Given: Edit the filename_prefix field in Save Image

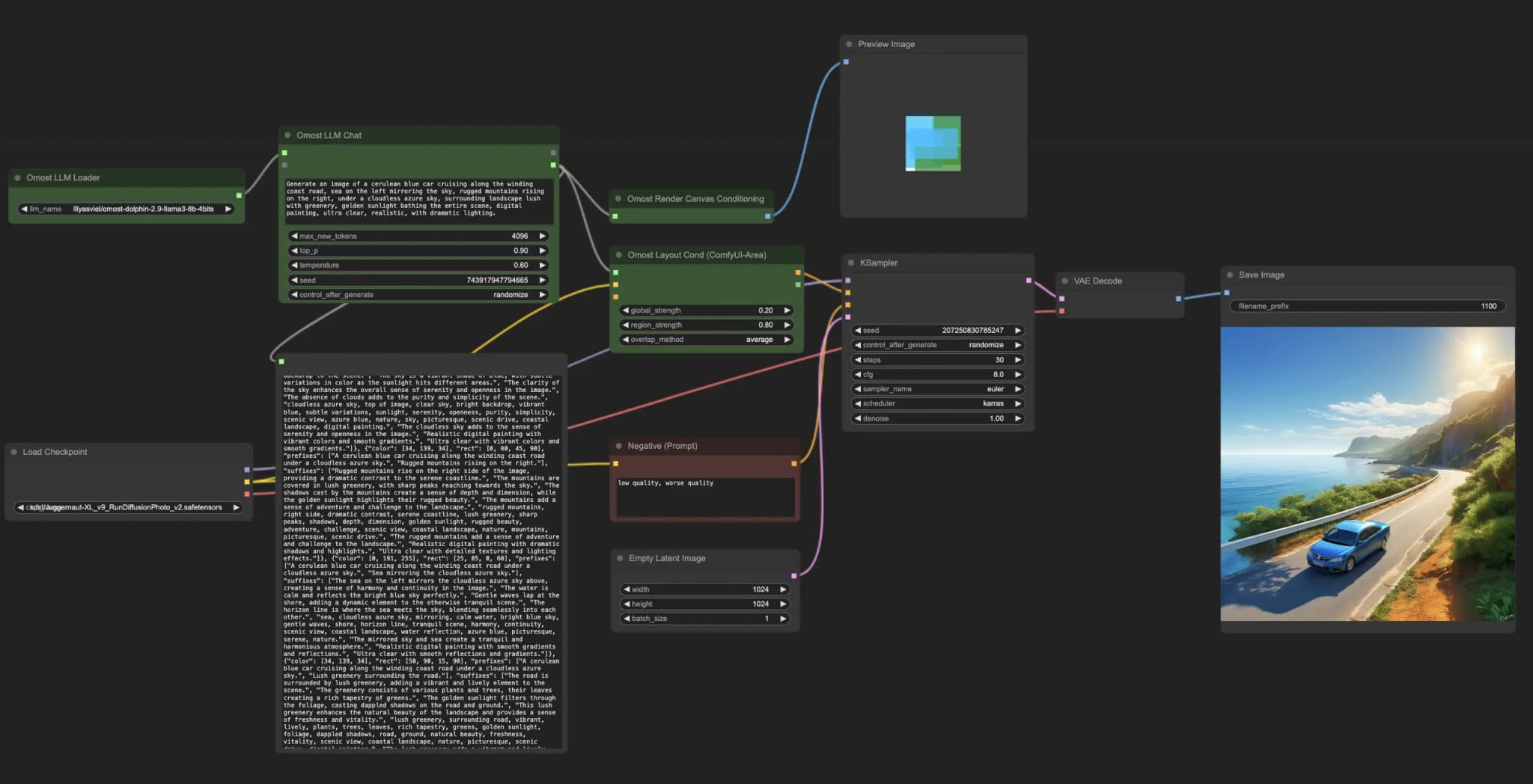Looking at the screenshot, I should point(1368,306).
